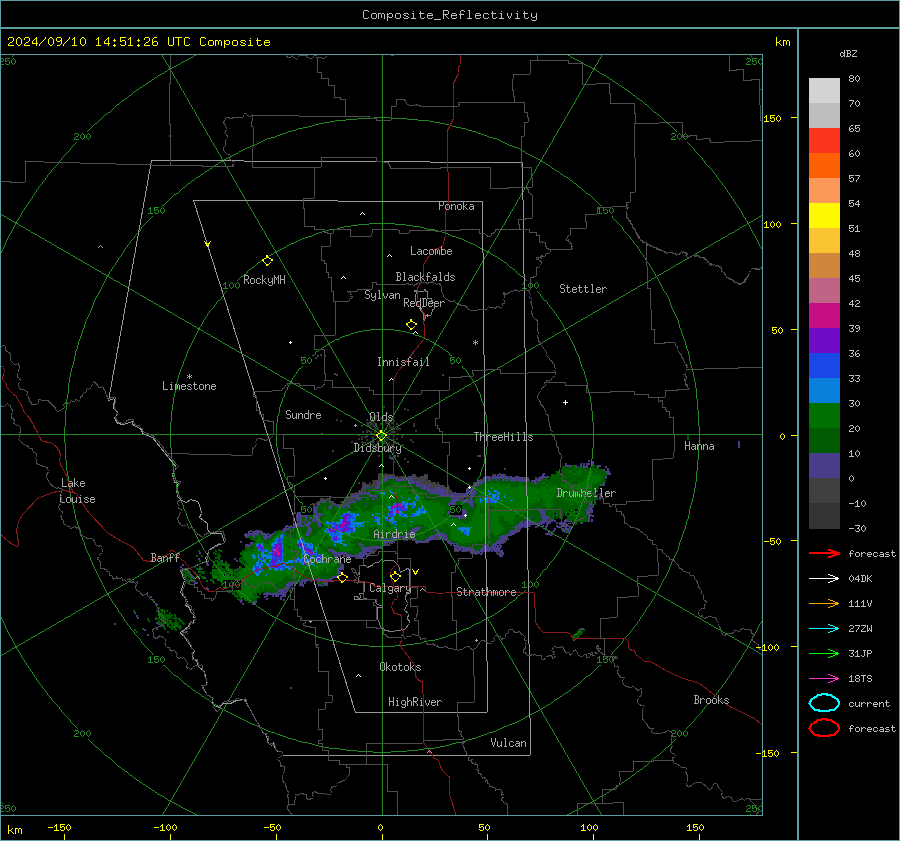Click the Blackfalds town label
The height and width of the screenshot is (841, 900).
425,277
